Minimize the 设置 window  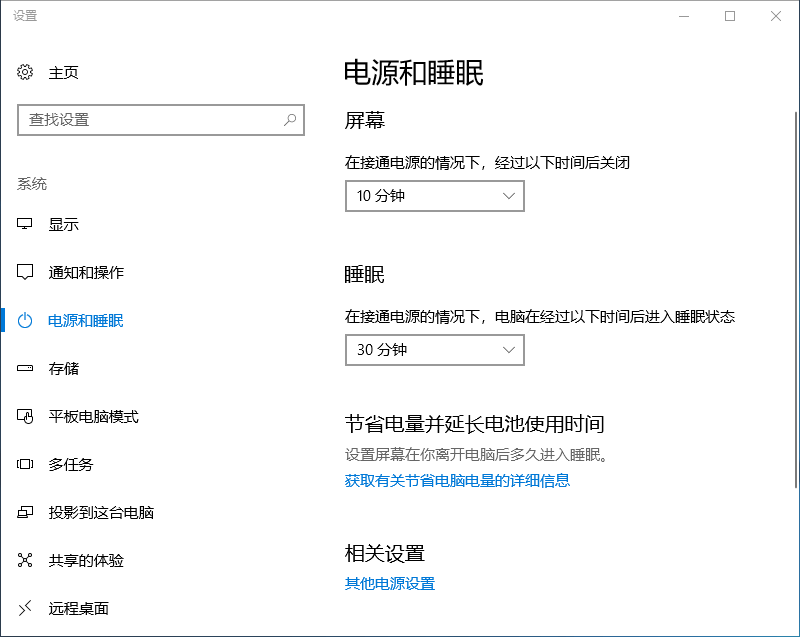pos(684,16)
